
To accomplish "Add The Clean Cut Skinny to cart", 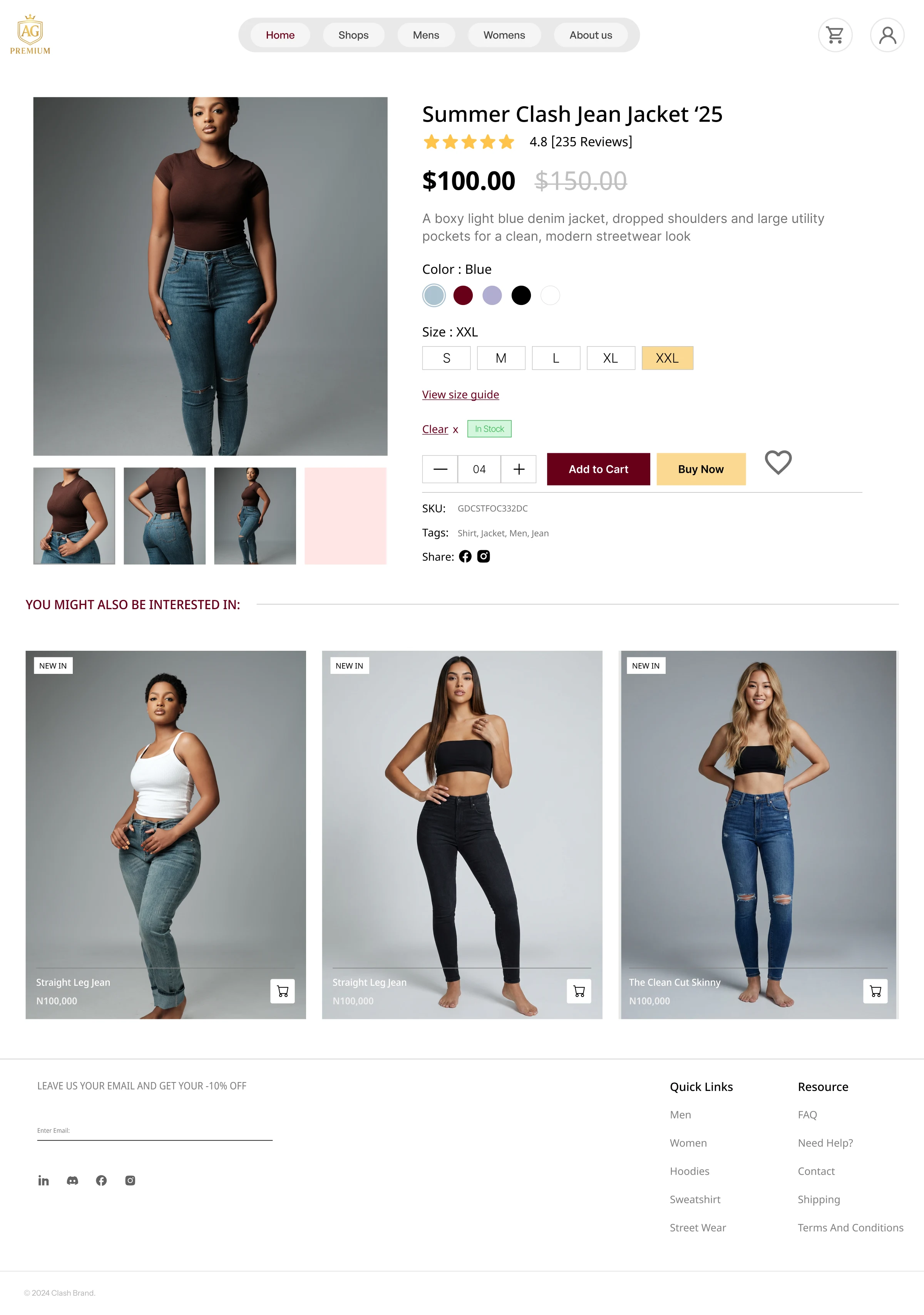I will click(875, 991).
